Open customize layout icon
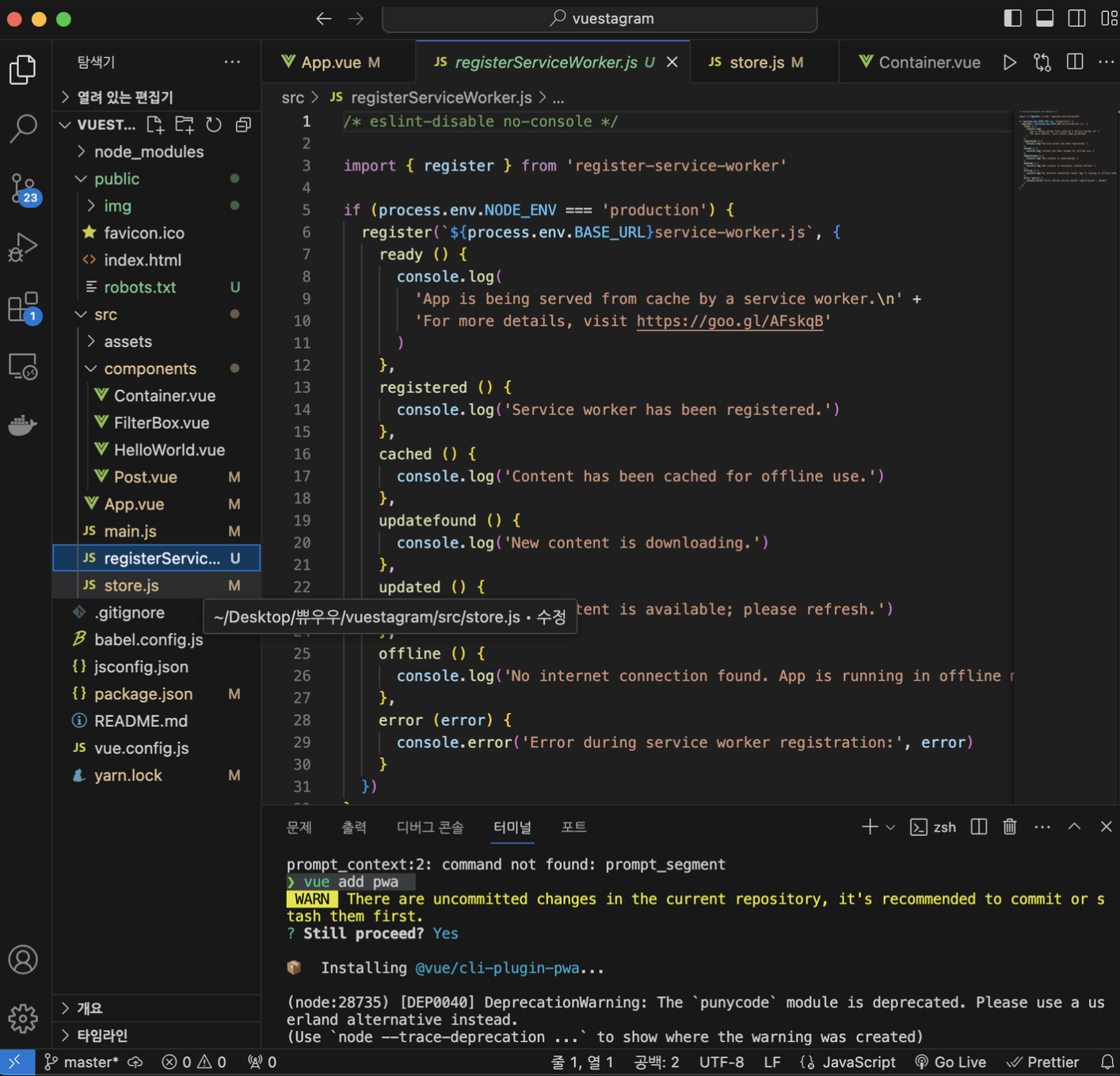1120x1076 pixels. 1110,18
